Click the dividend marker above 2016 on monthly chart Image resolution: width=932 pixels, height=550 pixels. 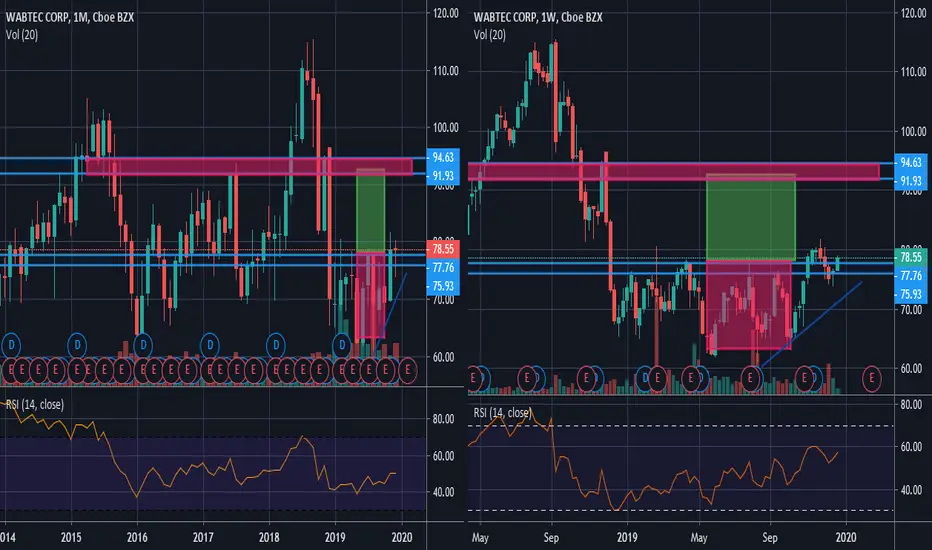pyautogui.click(x=143, y=345)
